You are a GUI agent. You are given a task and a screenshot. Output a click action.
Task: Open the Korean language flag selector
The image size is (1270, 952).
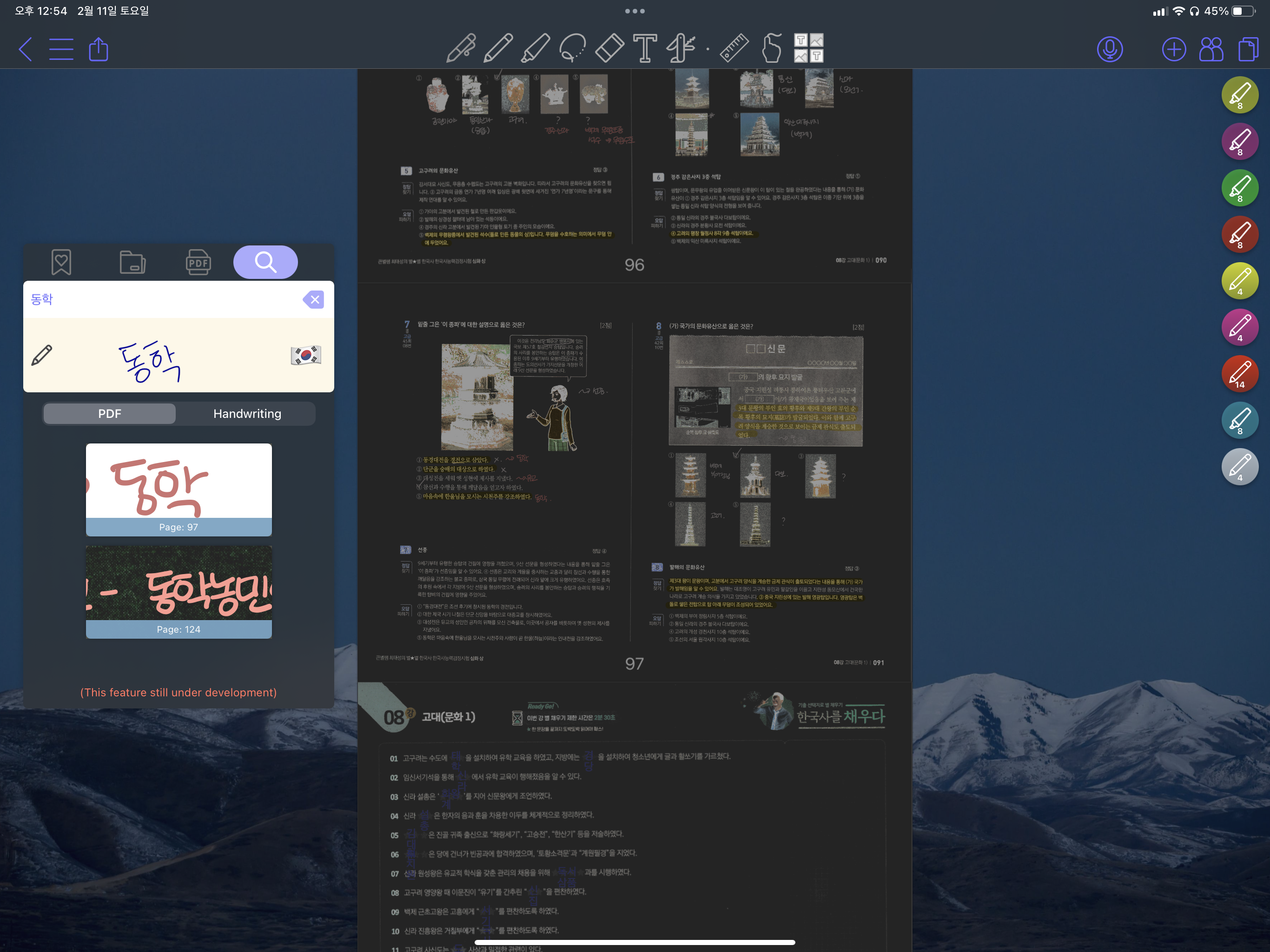pyautogui.click(x=305, y=356)
